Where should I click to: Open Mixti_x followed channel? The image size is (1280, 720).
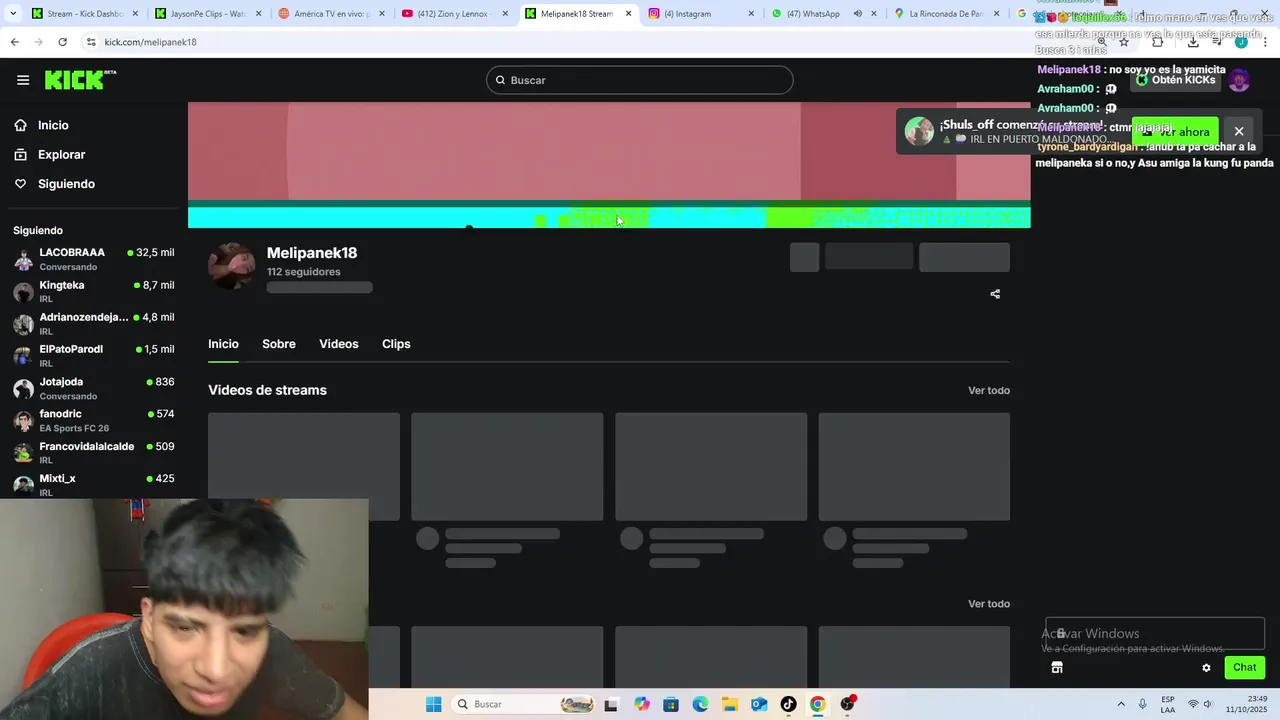pos(94,484)
